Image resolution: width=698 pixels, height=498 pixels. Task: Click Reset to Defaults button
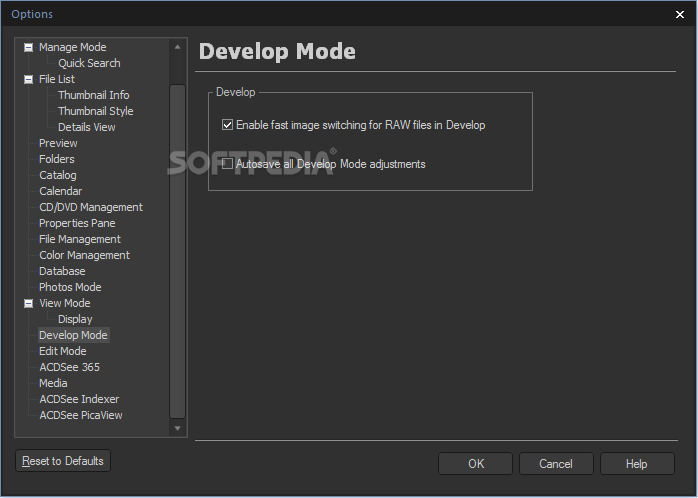63,461
